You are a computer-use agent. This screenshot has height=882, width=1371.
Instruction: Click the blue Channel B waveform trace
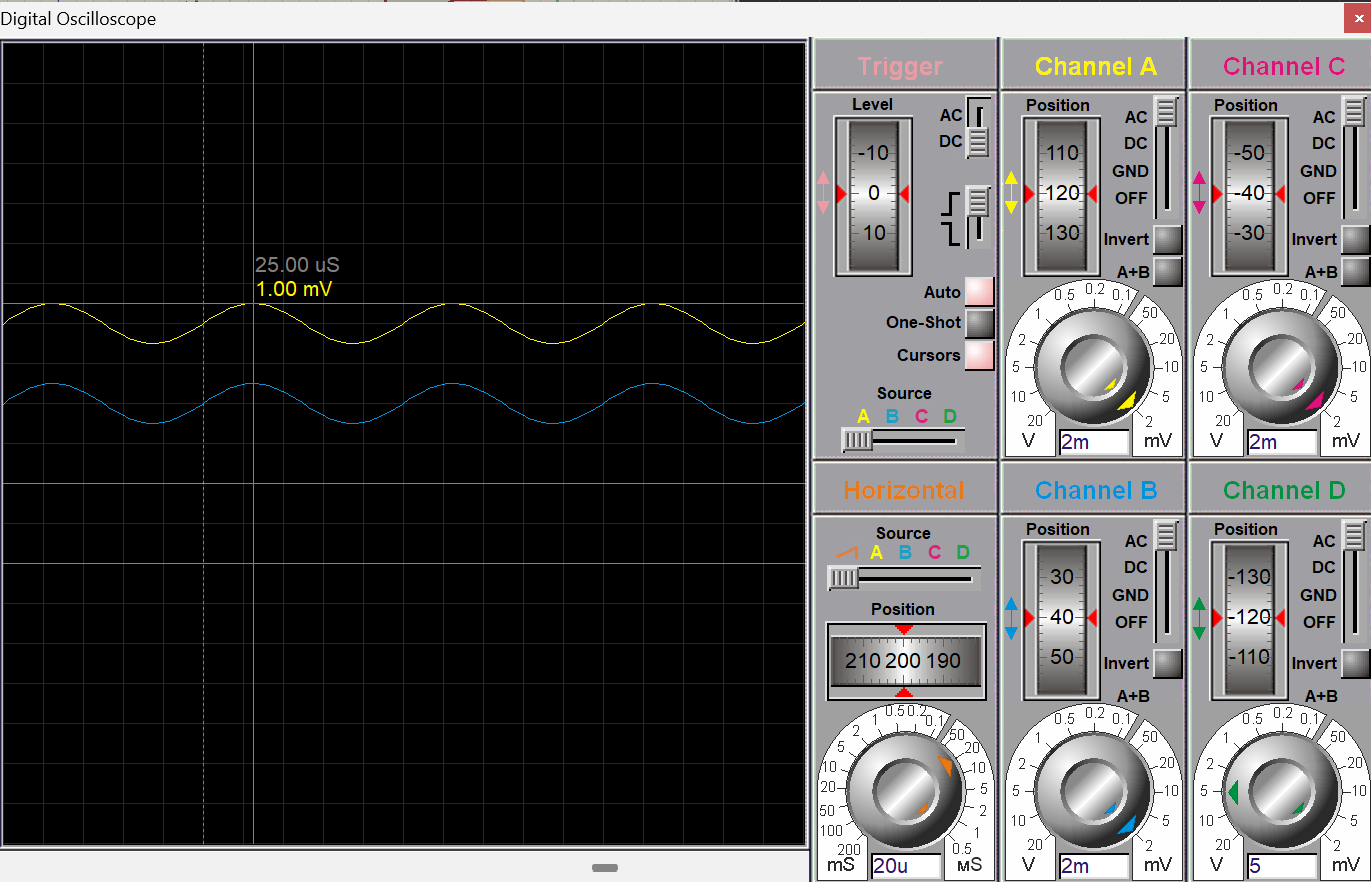click(x=403, y=404)
